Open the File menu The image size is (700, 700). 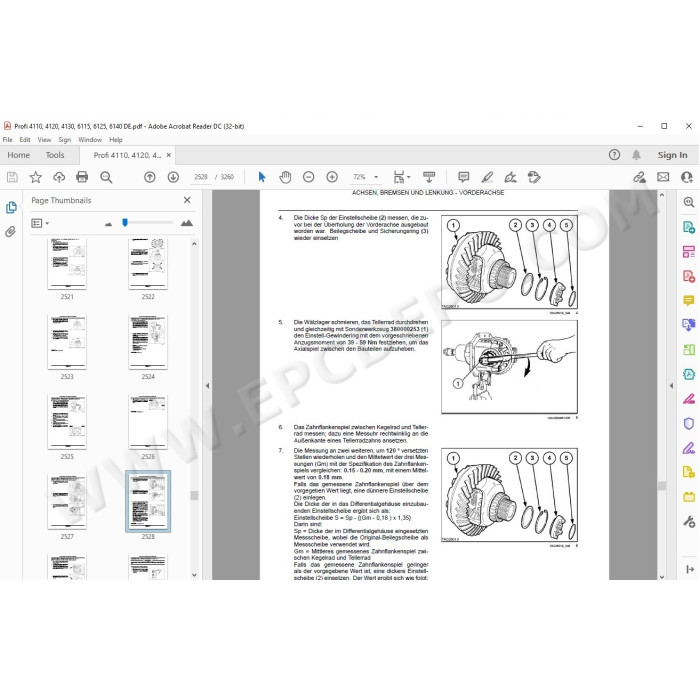[8, 140]
